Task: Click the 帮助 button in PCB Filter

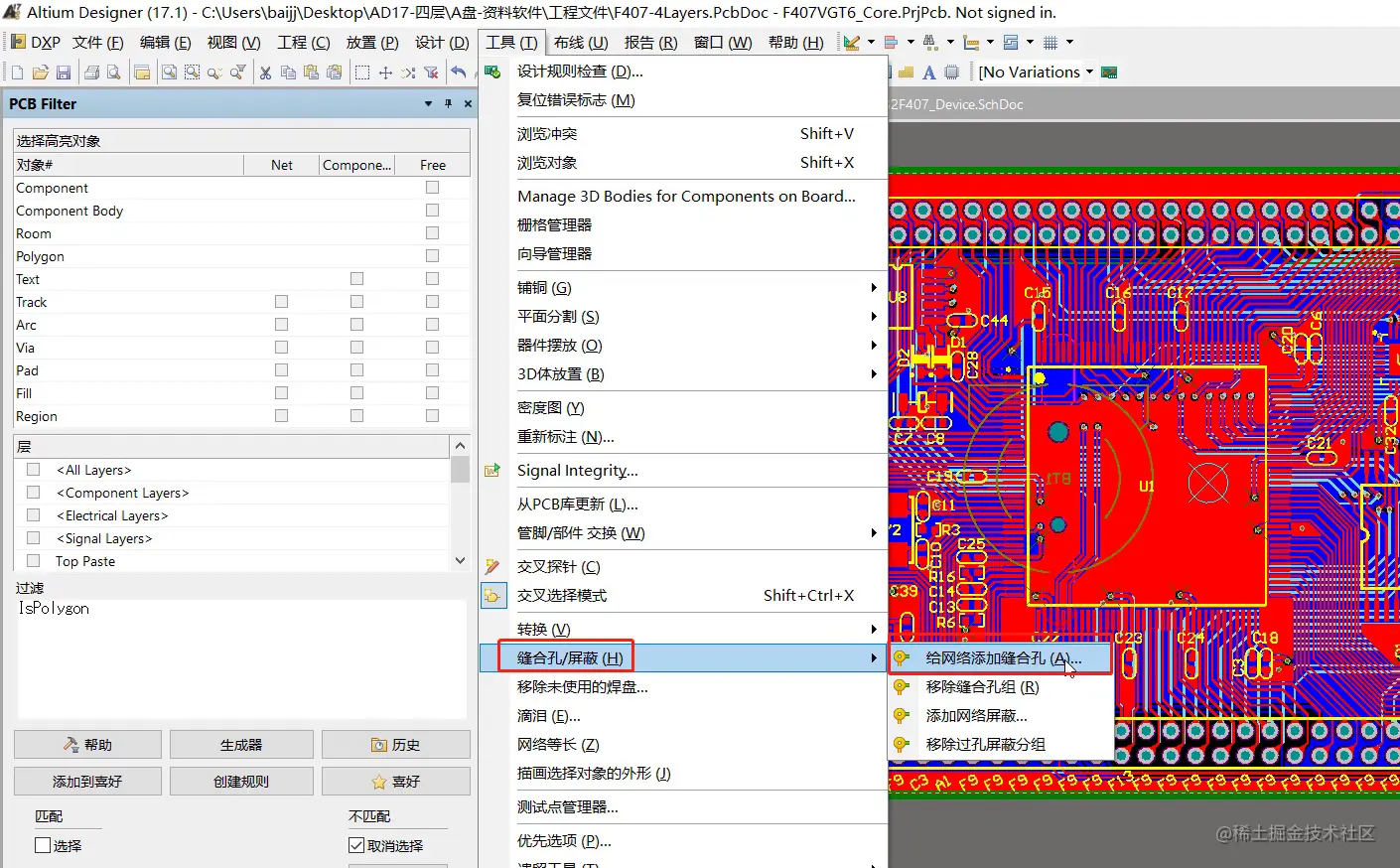Action: pos(87,745)
